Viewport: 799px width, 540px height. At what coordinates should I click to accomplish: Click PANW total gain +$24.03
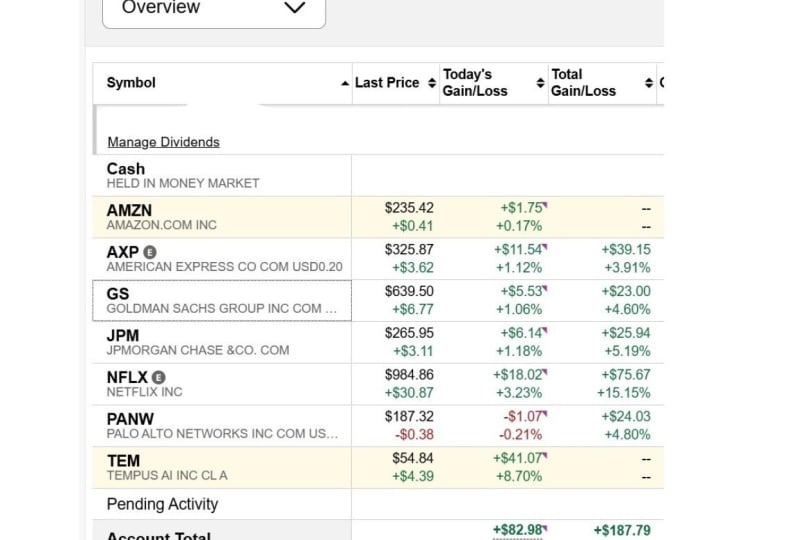tap(626, 417)
